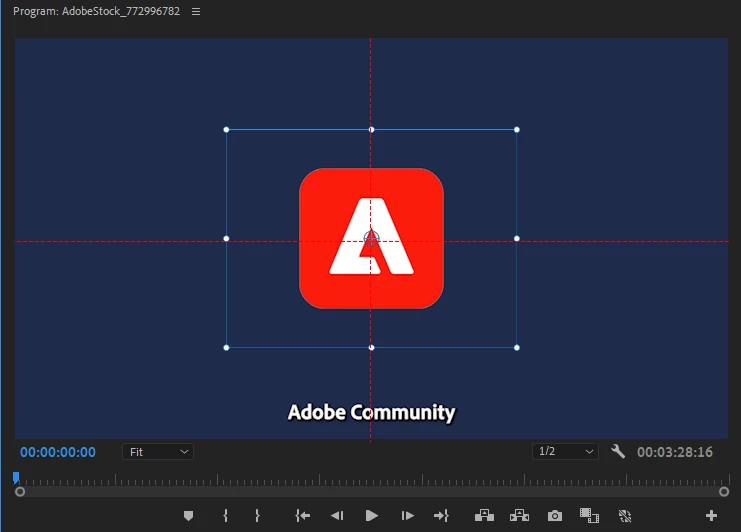Screen dimensions: 741x532
Task: Click the top-middle bounding box handle
Action: pos(371,129)
